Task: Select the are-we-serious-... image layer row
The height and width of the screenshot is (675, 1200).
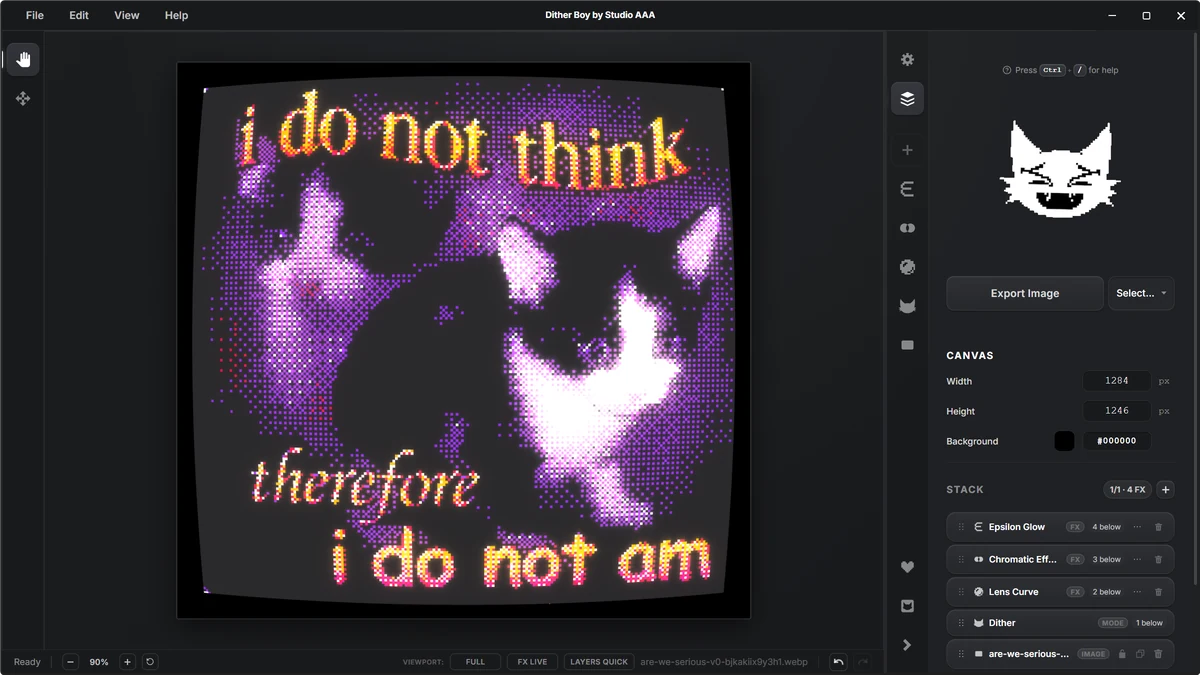Action: point(1060,654)
